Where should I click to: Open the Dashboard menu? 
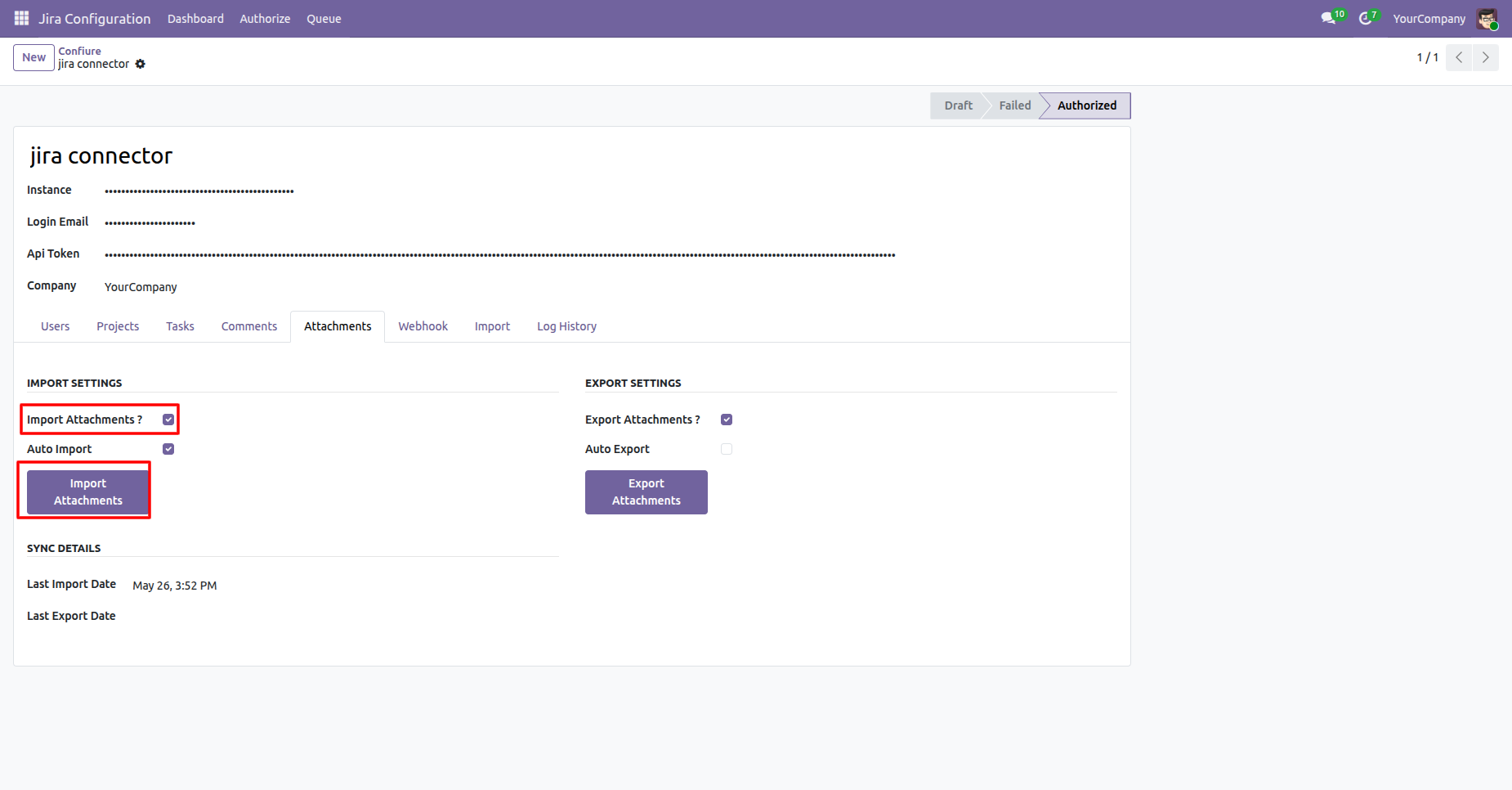pos(195,19)
